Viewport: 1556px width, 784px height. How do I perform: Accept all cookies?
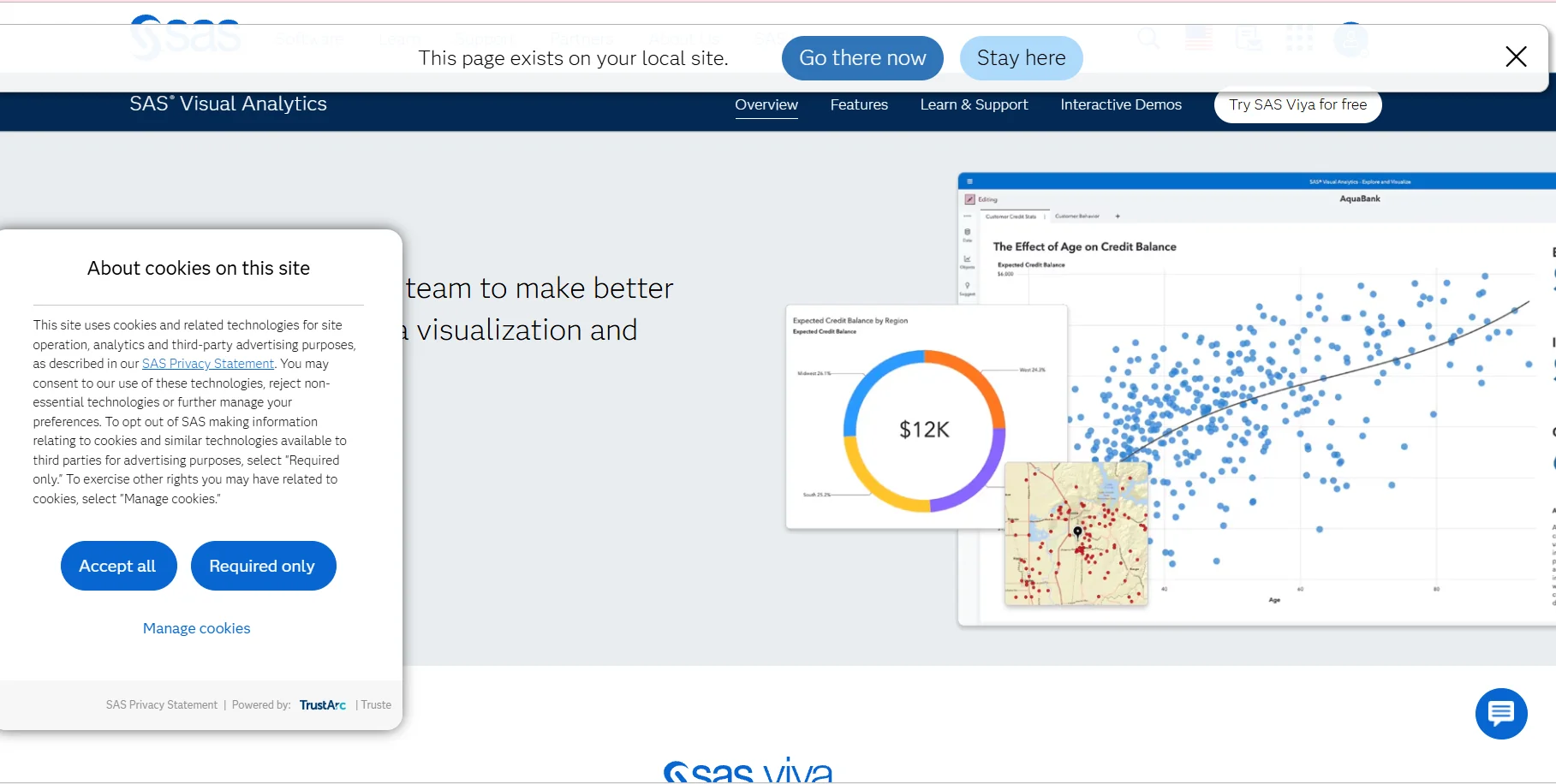118,566
